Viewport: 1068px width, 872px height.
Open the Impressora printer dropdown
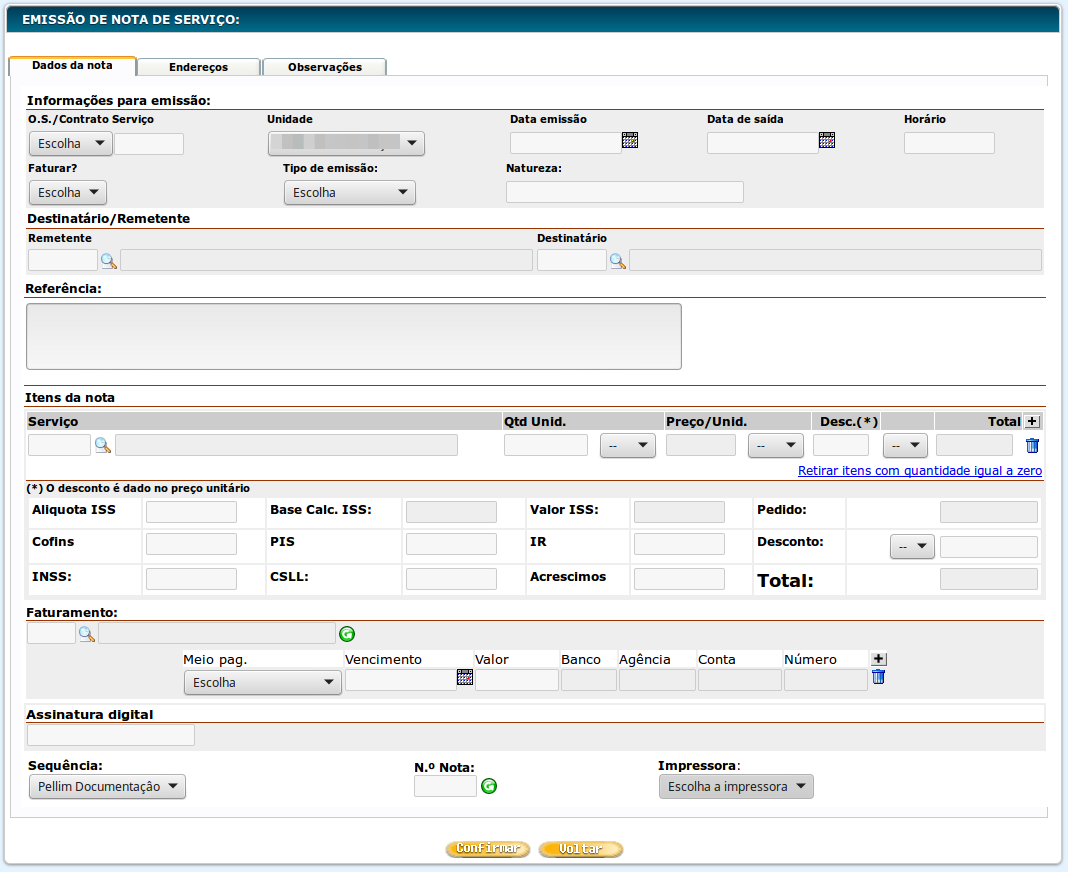[736, 787]
